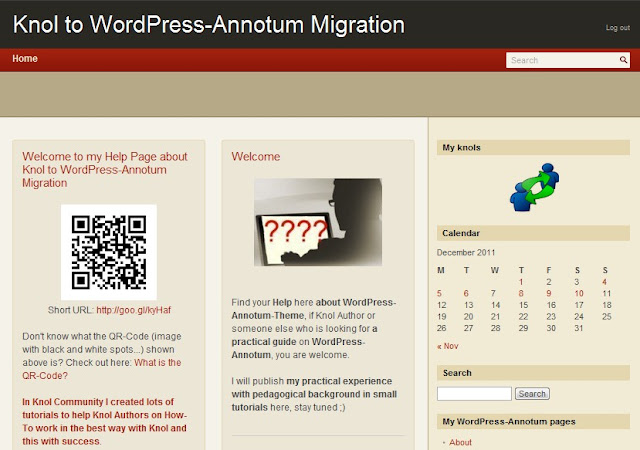Open calendar date 9
Viewport: 640px width, 450px height.
coord(549,293)
